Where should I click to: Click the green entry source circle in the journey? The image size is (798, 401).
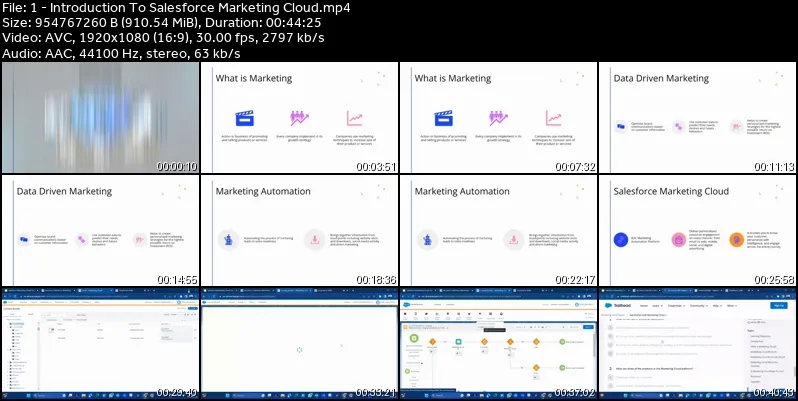[414, 338]
